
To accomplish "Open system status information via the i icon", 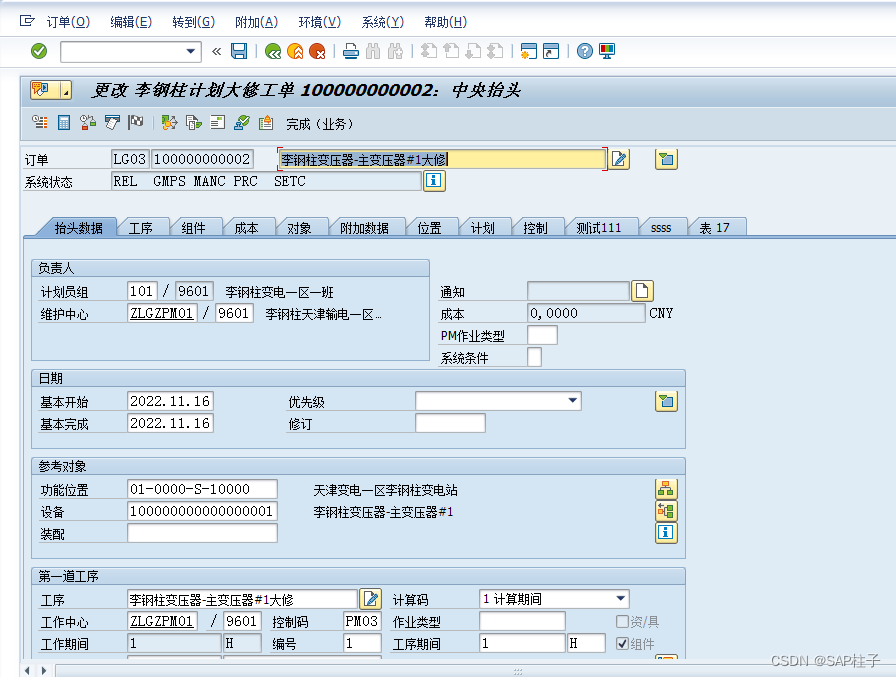I will pos(435,181).
